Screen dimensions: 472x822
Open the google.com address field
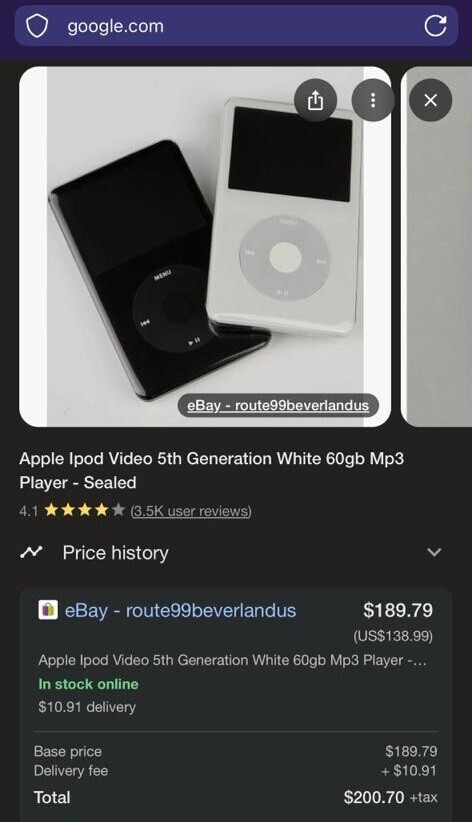236,26
